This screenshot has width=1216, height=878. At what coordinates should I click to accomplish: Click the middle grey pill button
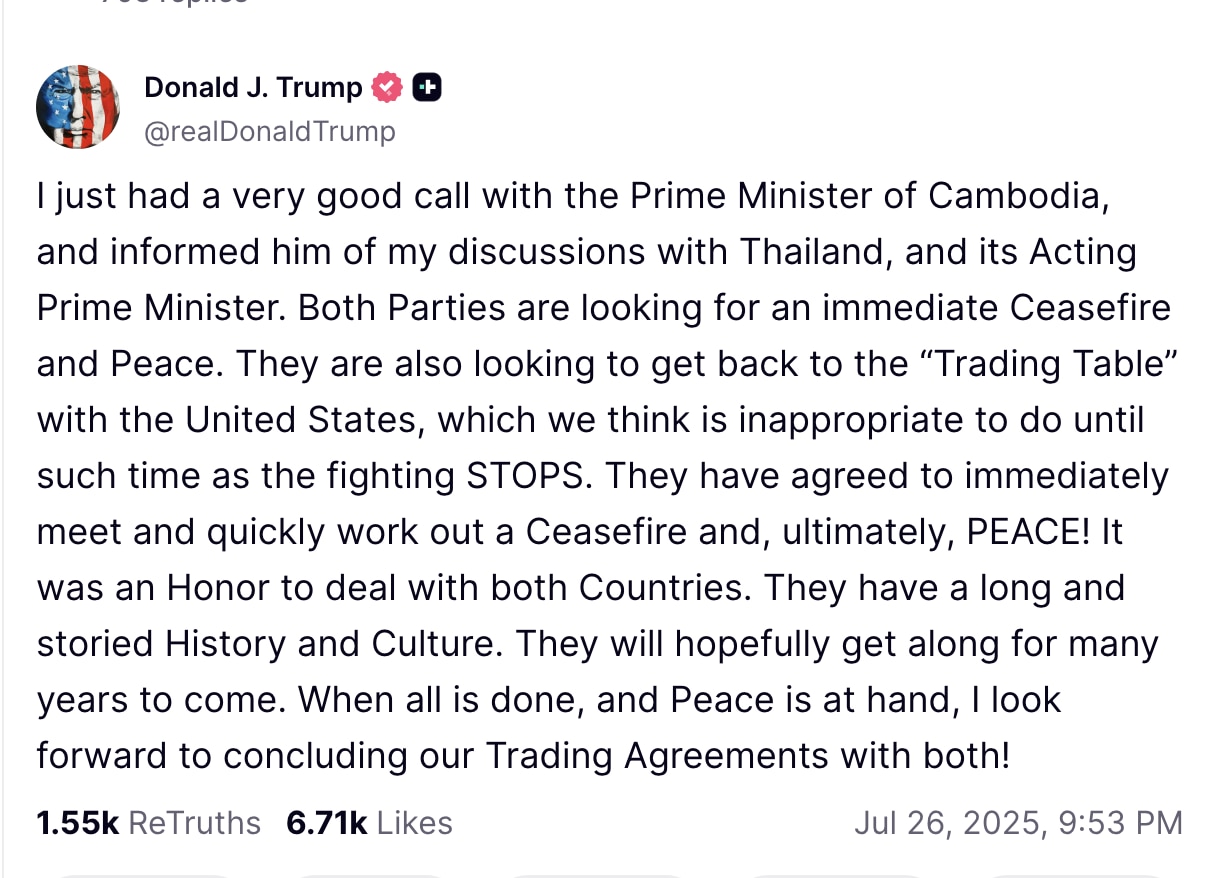pos(597,873)
